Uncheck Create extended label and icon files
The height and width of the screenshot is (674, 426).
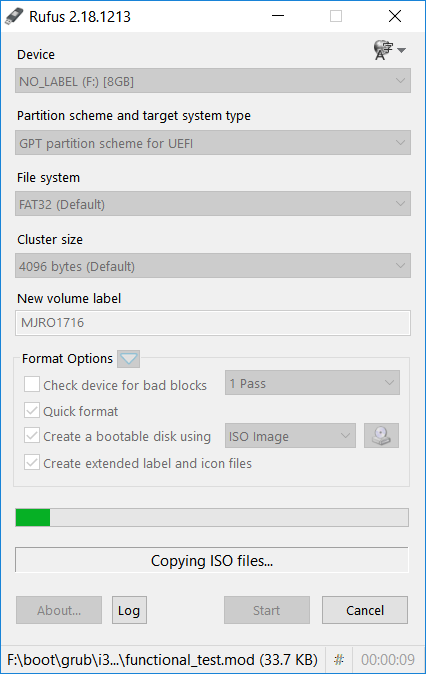tap(32, 463)
